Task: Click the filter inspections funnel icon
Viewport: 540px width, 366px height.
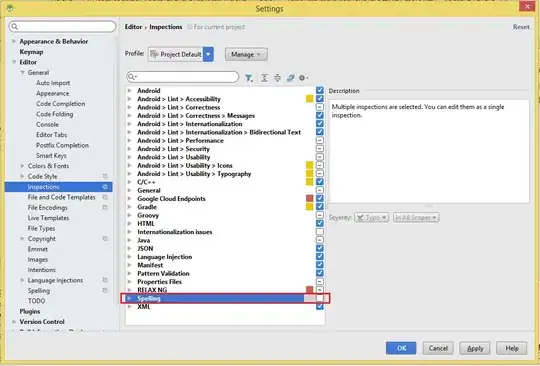Action: tap(249, 78)
